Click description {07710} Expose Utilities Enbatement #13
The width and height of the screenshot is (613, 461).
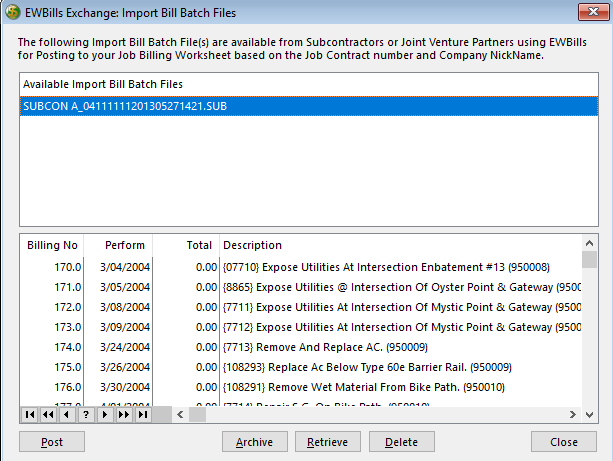(x=386, y=267)
